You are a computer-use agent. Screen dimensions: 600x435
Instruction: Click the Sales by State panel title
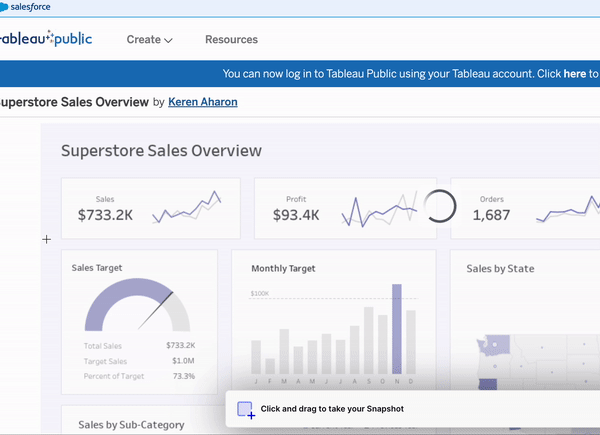tap(500, 269)
